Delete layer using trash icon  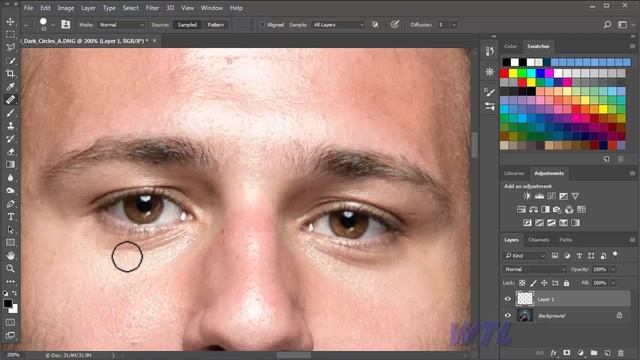tap(620, 353)
